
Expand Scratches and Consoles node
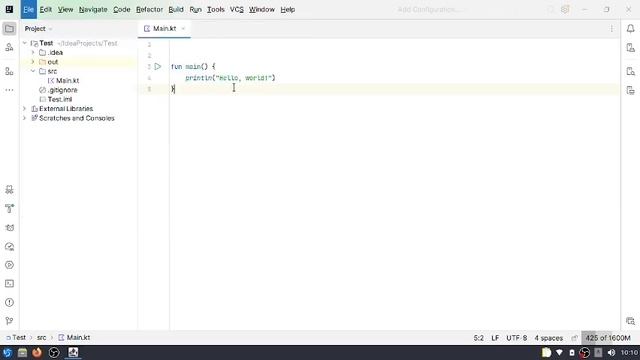click(24, 118)
